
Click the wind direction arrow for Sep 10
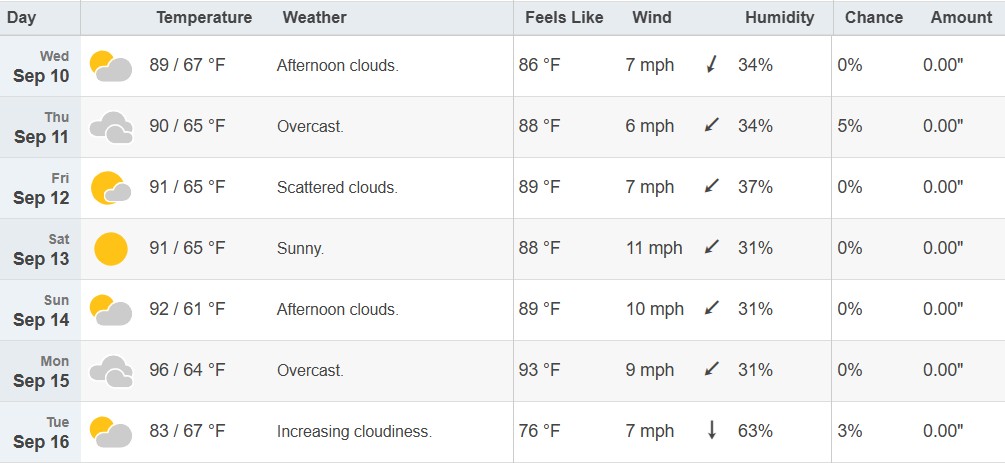coord(711,64)
